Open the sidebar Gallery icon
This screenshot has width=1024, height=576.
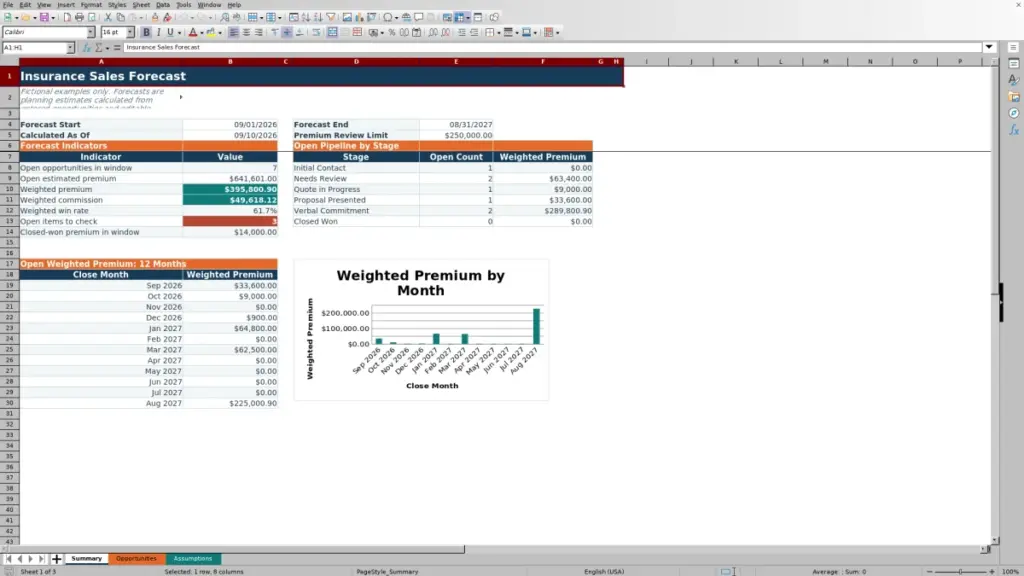coord(1014,97)
